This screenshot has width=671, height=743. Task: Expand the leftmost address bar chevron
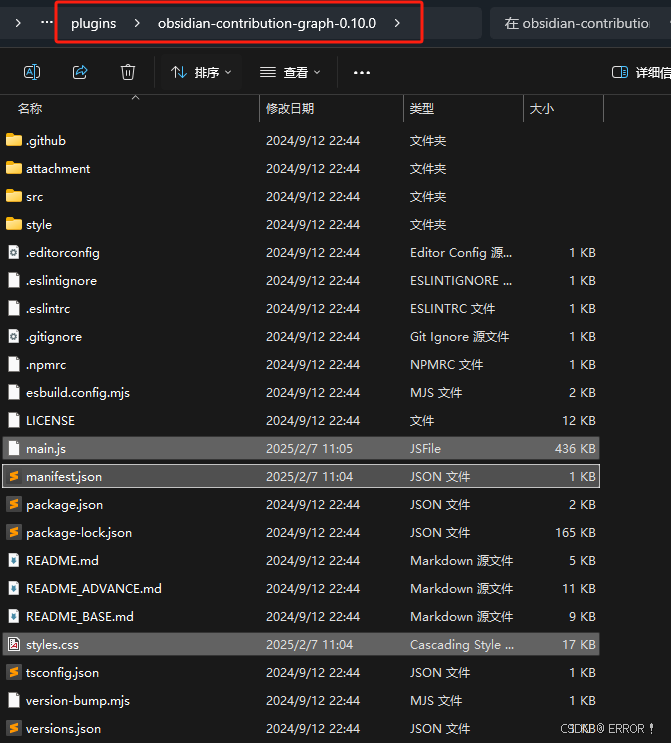point(18,23)
